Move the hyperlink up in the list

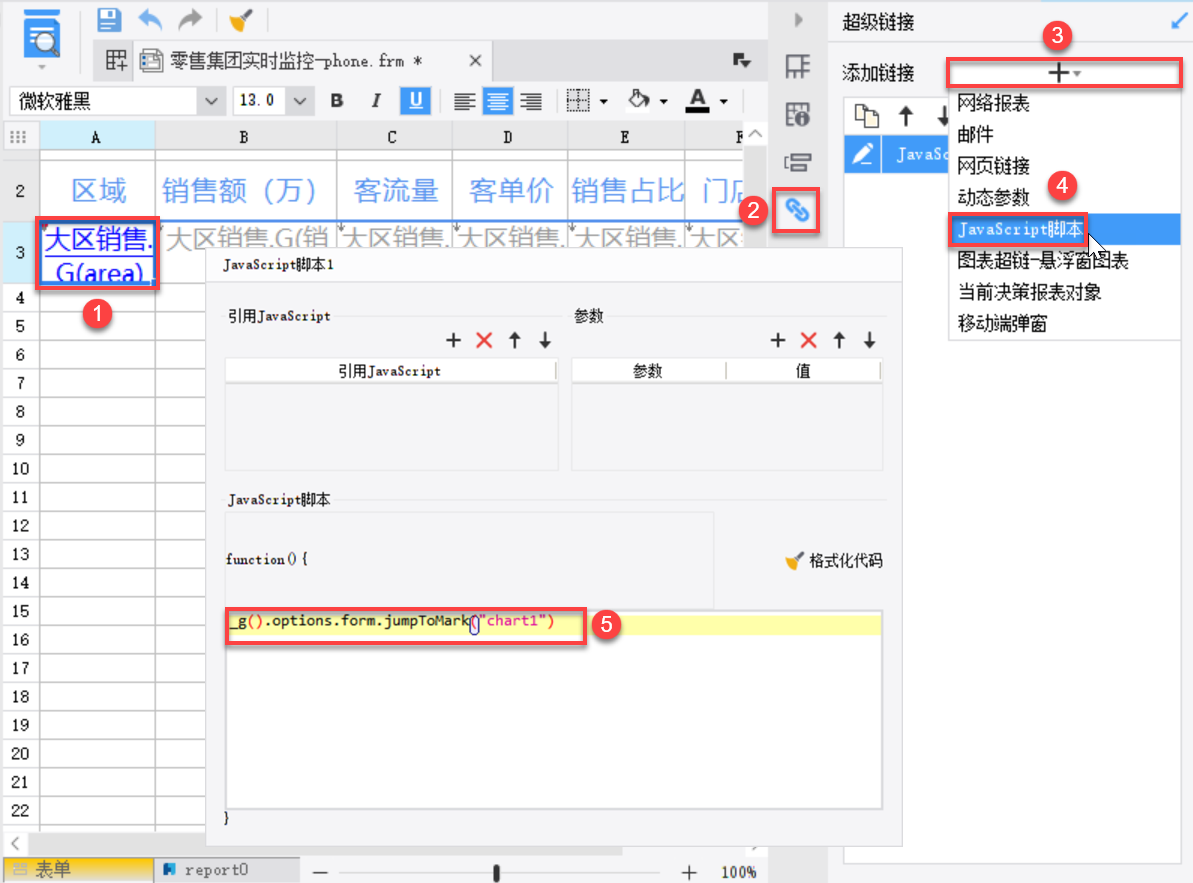pos(905,116)
